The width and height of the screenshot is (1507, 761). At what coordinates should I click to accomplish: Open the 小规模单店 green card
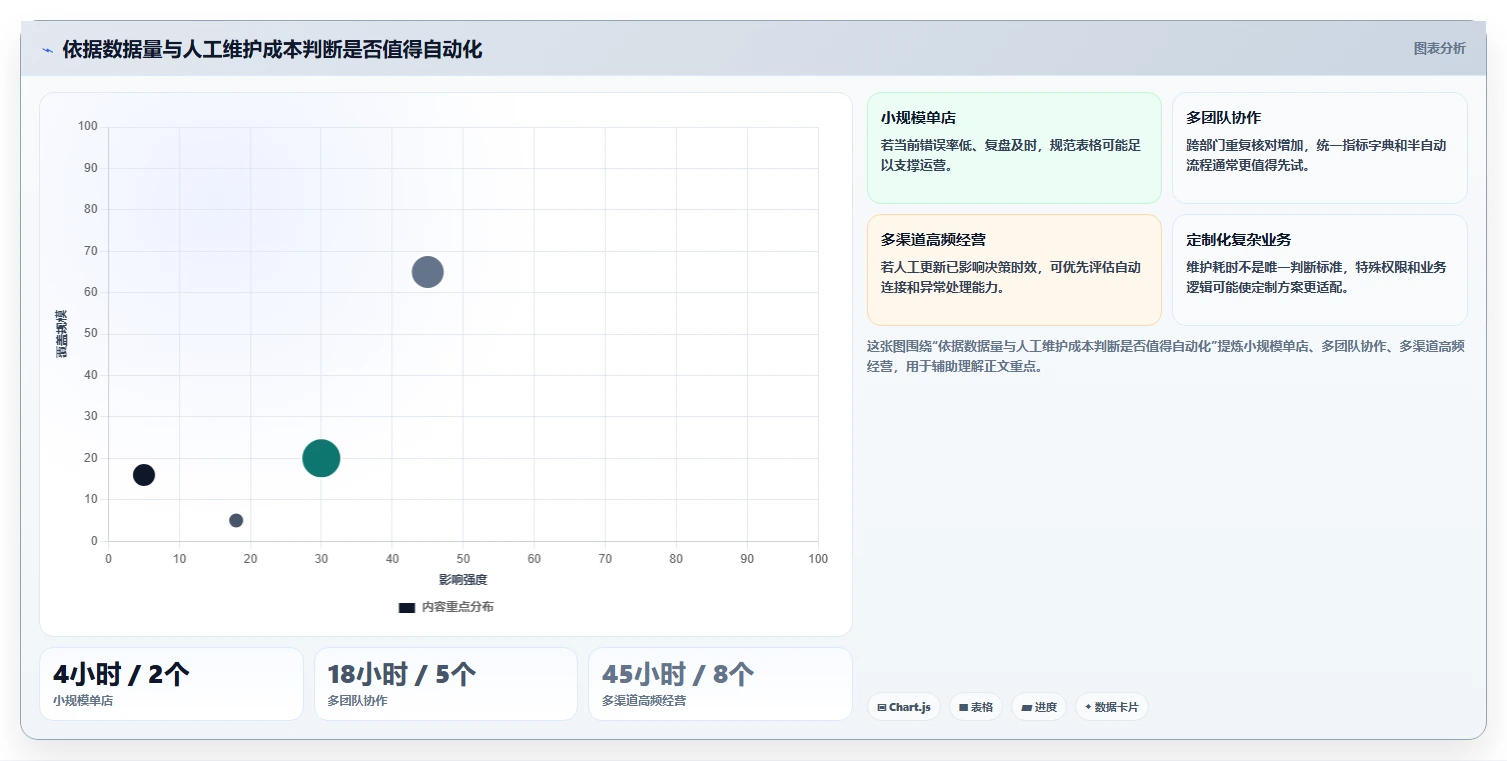click(1014, 148)
